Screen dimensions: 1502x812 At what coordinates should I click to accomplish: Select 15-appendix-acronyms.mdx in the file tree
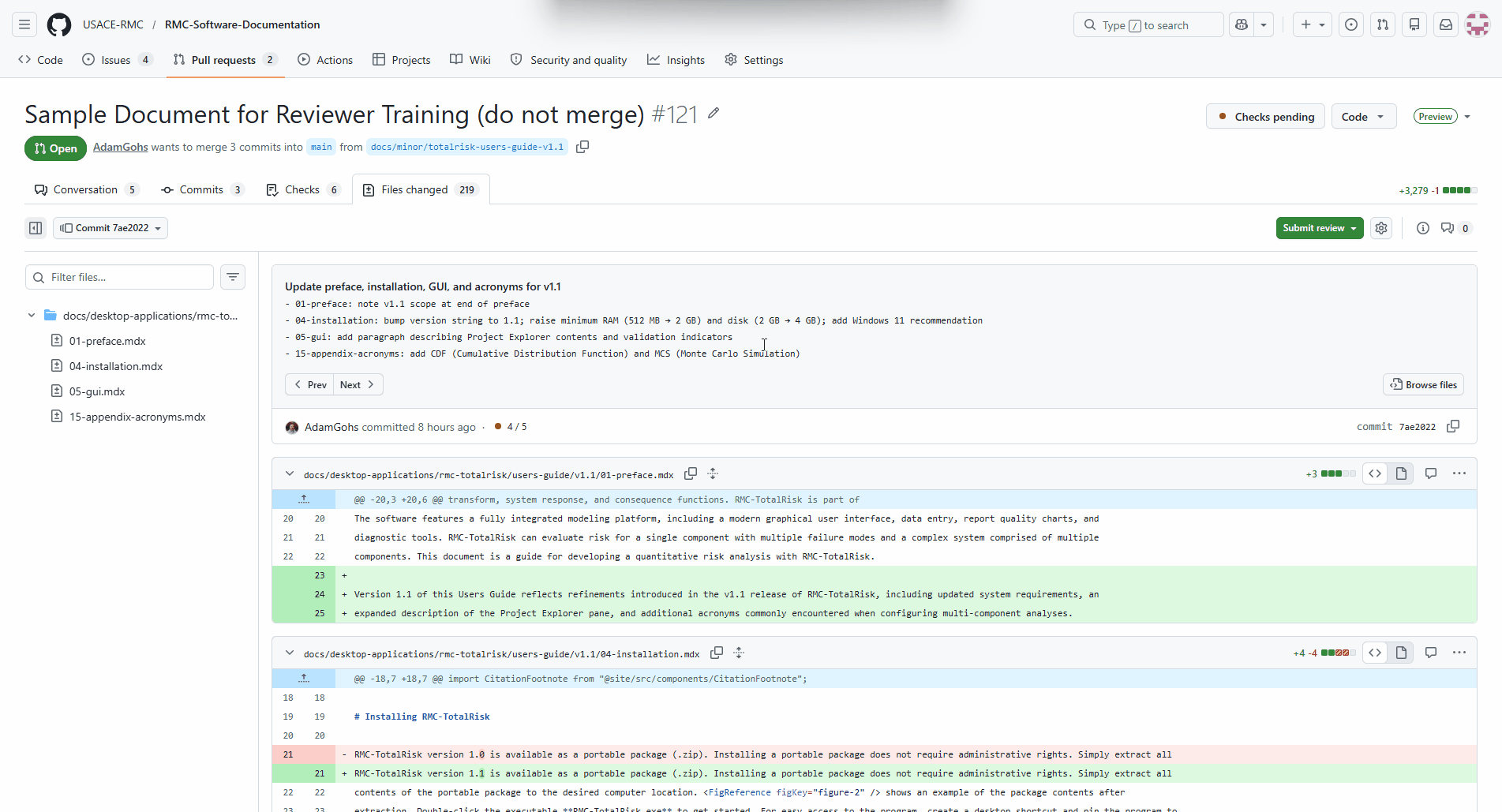[137, 417]
